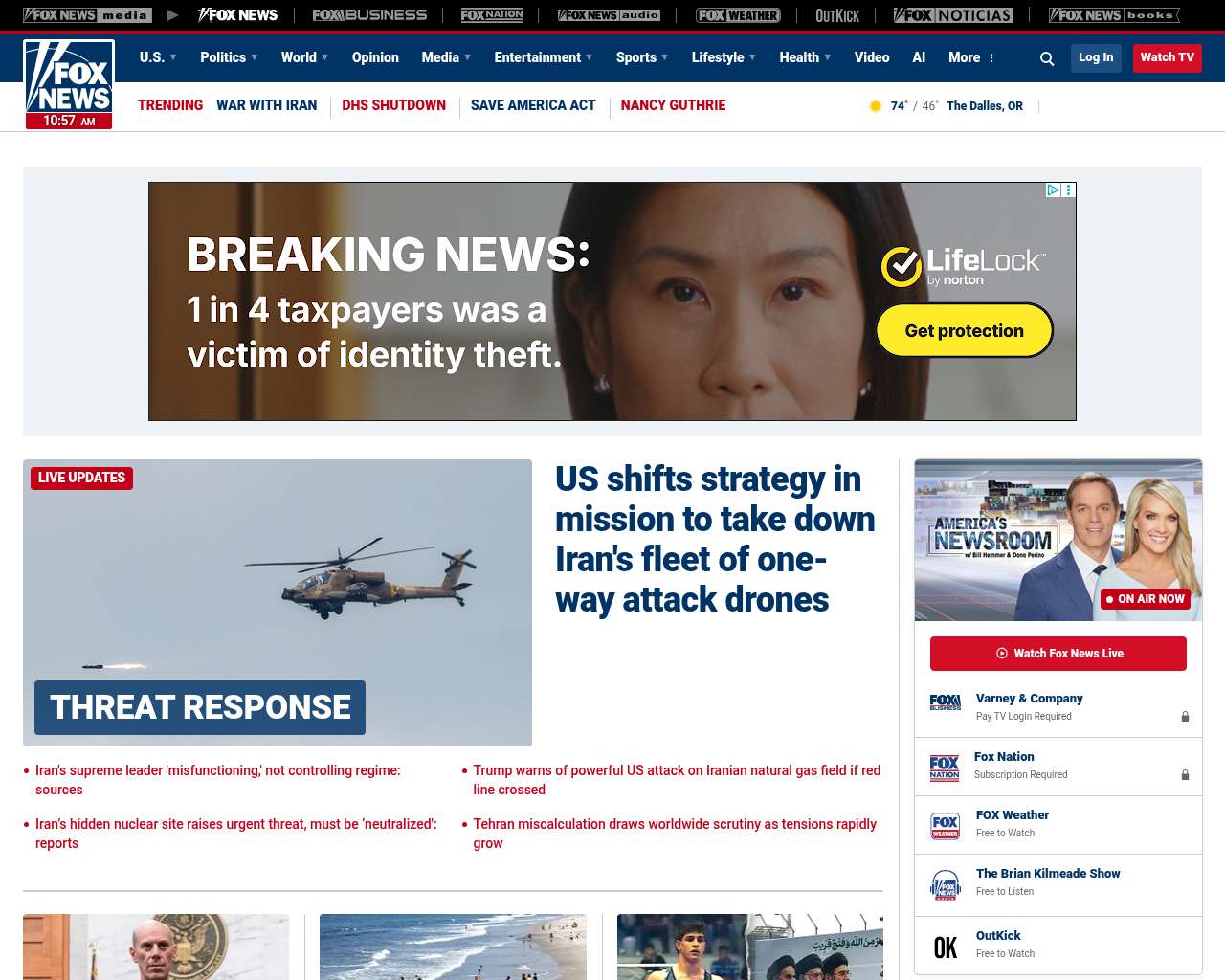Screen dimensions: 1225x980
Task: Click Watch Fox News Live button
Action: (1058, 654)
